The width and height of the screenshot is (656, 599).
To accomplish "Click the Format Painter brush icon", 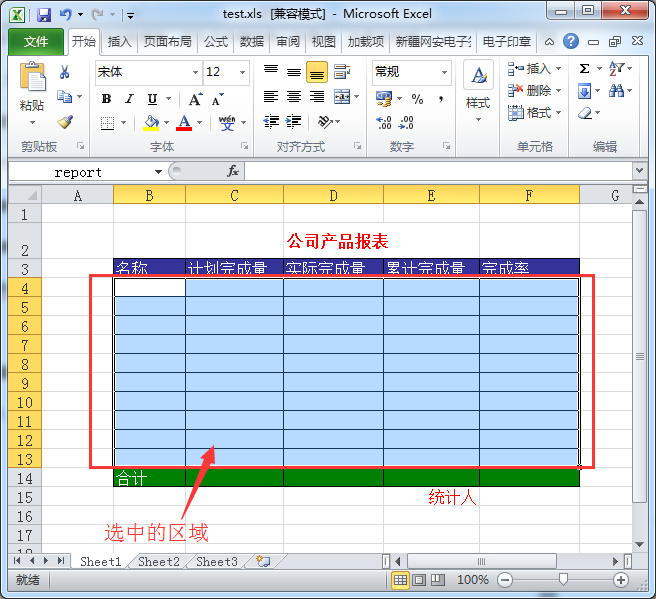I will coord(65,122).
